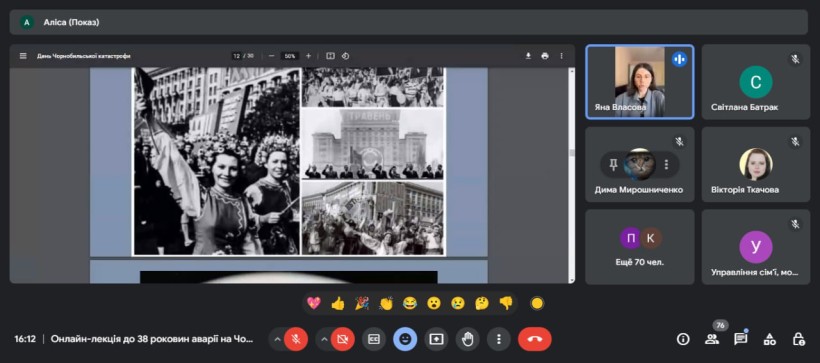Open the PDF sidebar hamburger menu
The height and width of the screenshot is (363, 820).
pos(23,56)
